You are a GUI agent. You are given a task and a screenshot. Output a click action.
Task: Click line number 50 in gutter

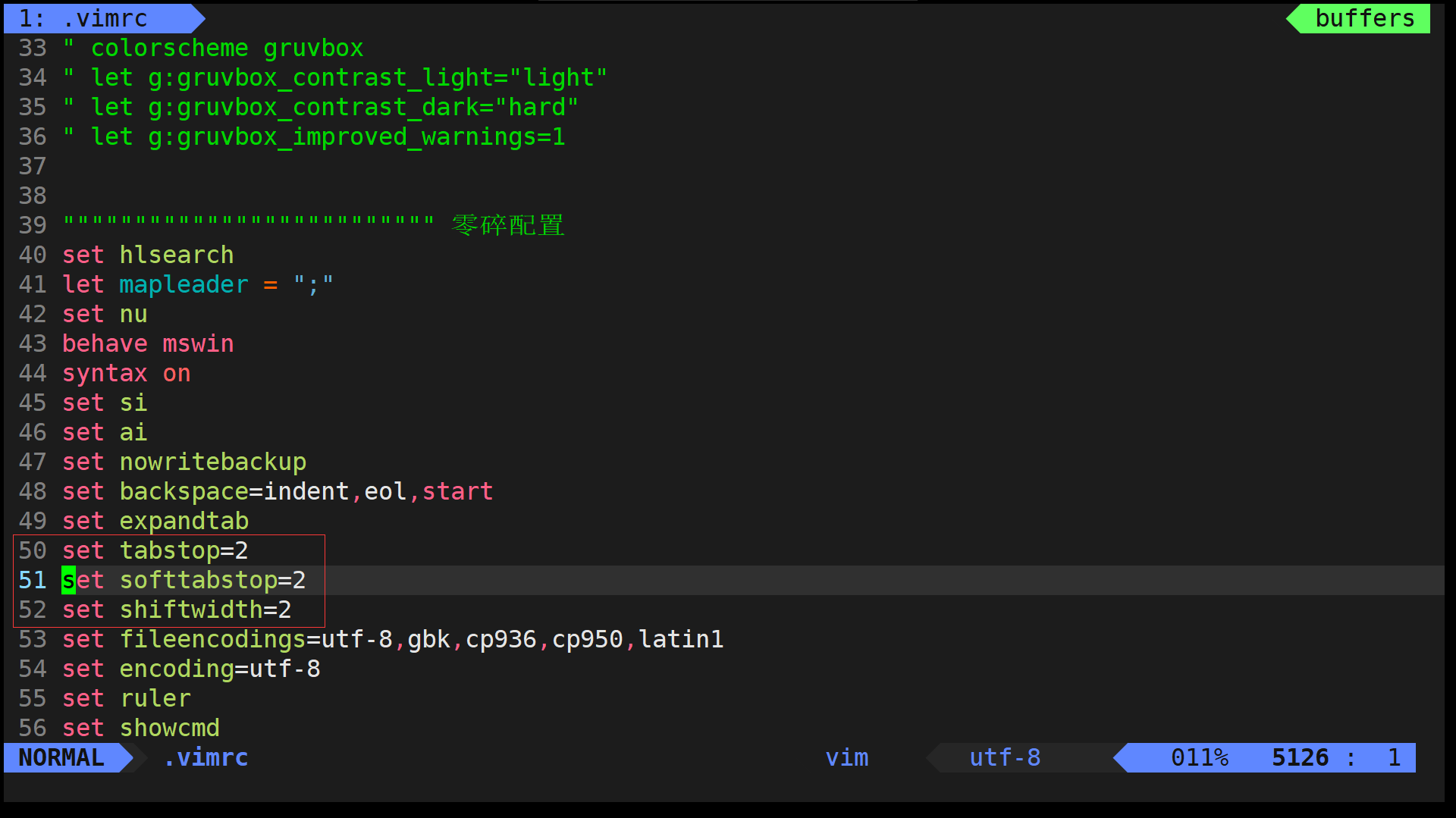tap(33, 550)
